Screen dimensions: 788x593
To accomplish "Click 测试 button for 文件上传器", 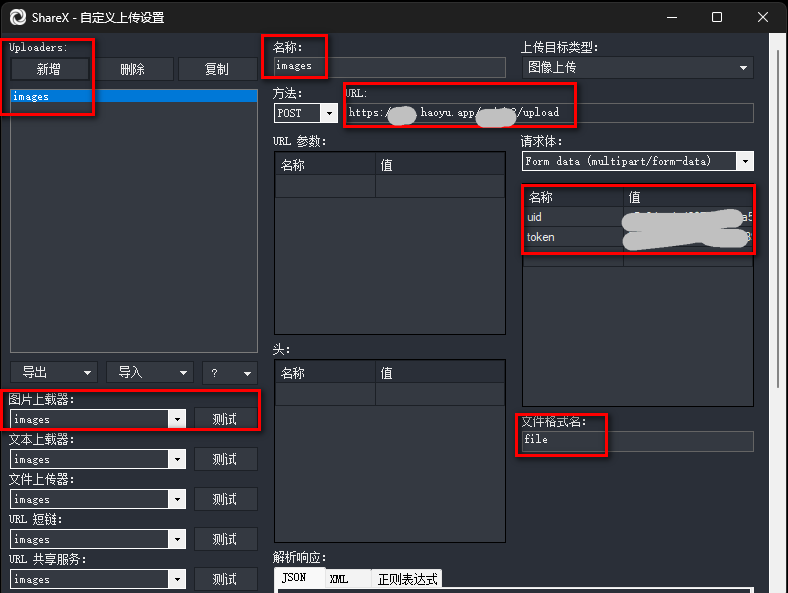I will click(x=226, y=499).
